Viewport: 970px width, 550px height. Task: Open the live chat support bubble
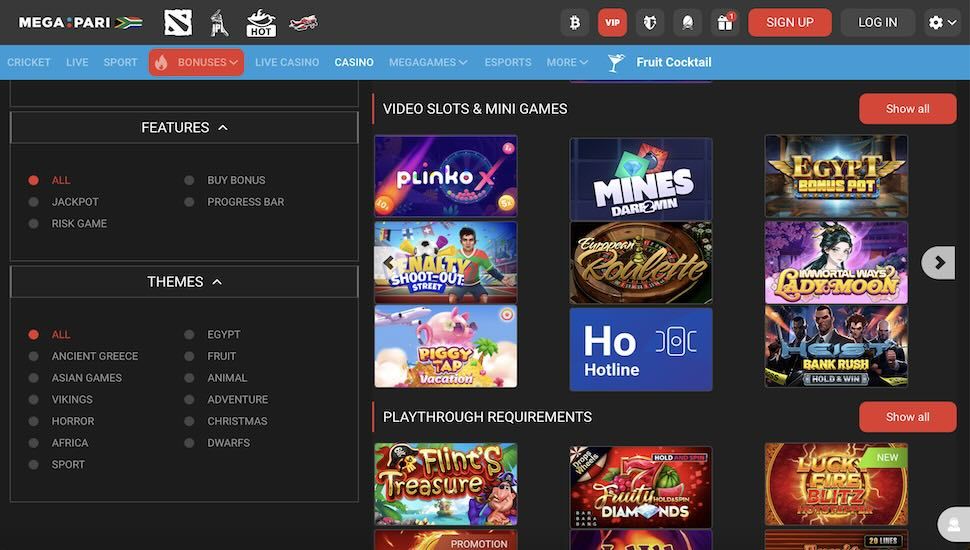pos(954,525)
